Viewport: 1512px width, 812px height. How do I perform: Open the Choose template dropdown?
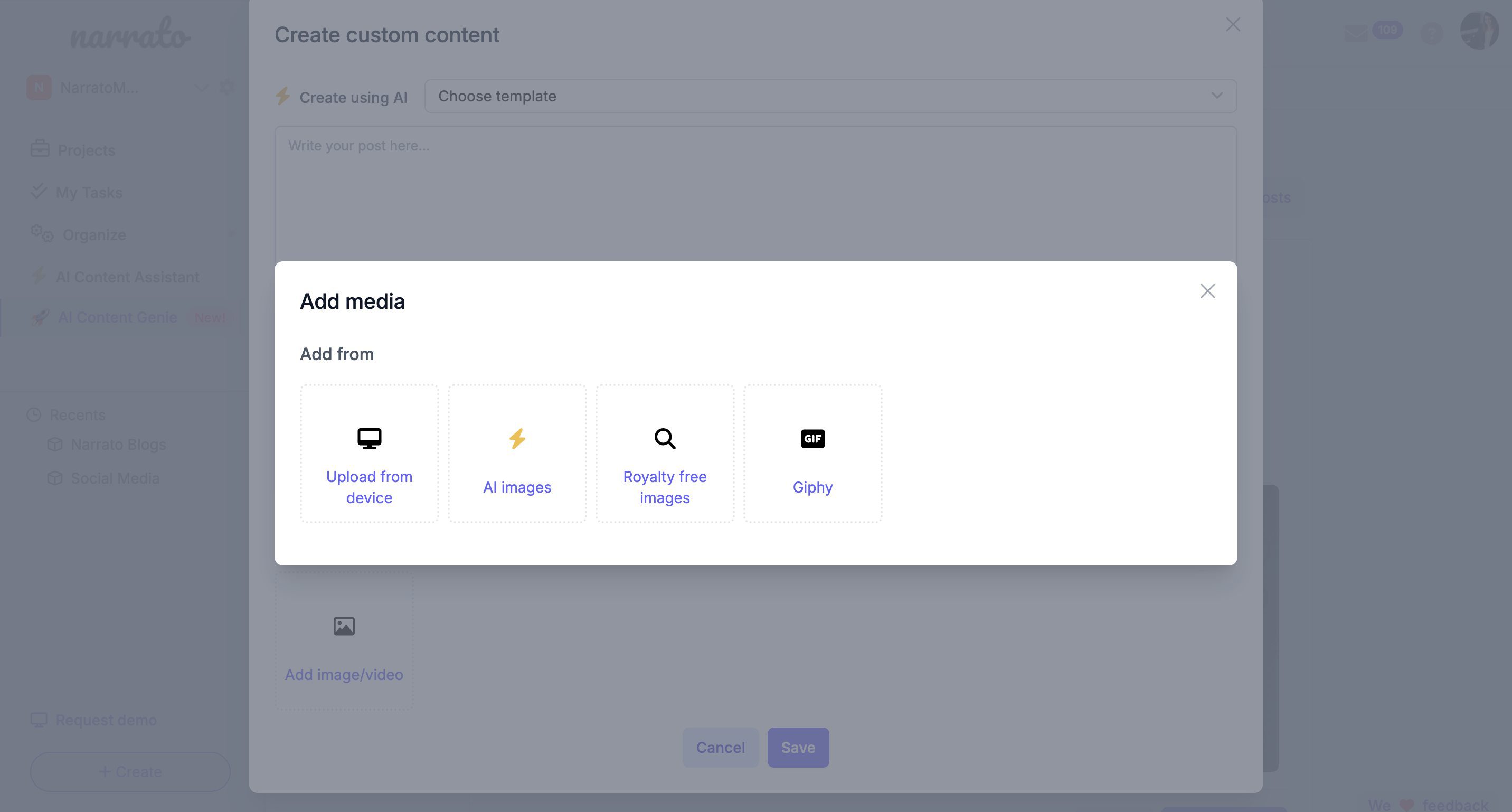click(830, 96)
